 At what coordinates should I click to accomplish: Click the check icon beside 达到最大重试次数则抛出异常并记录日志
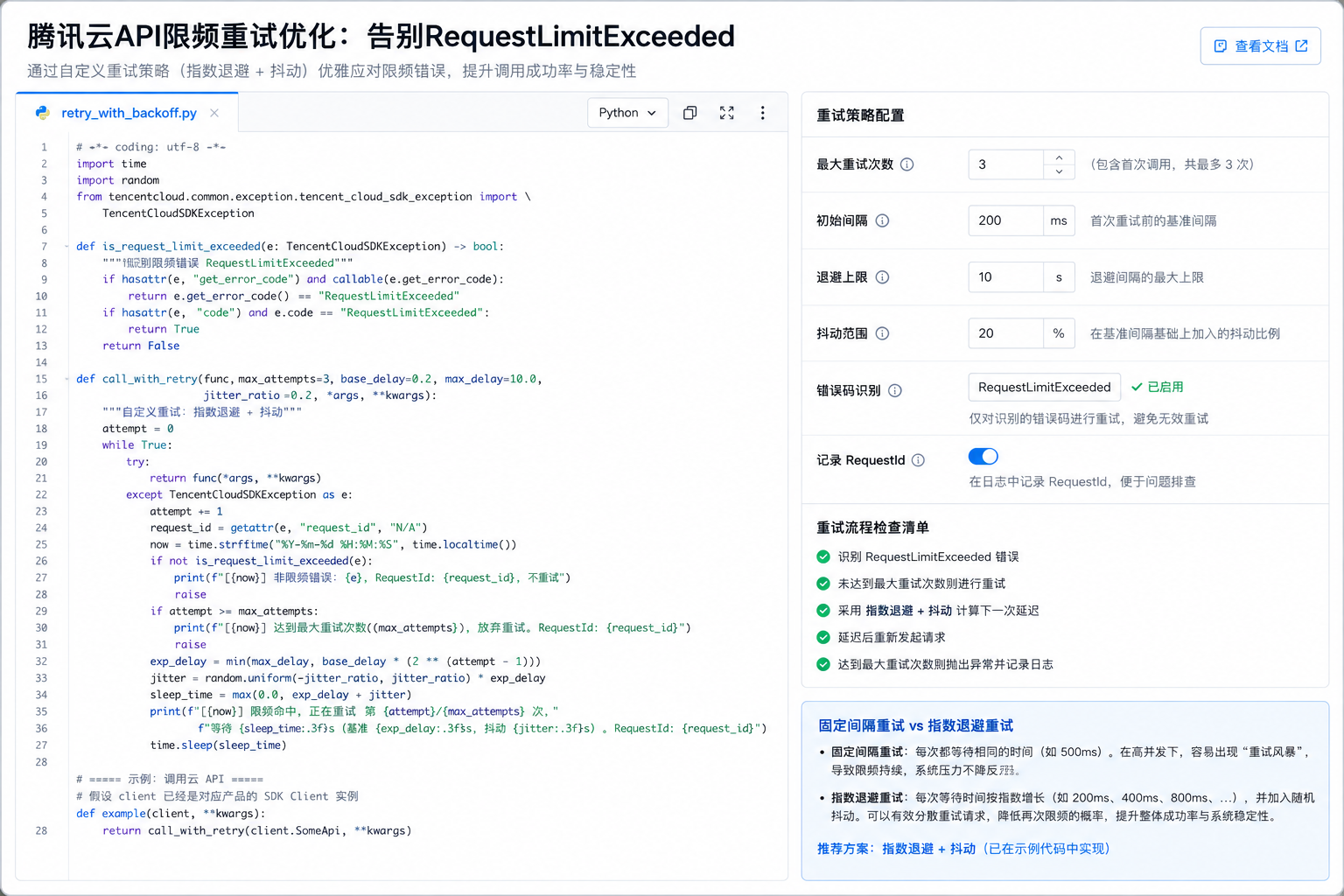pos(823,664)
